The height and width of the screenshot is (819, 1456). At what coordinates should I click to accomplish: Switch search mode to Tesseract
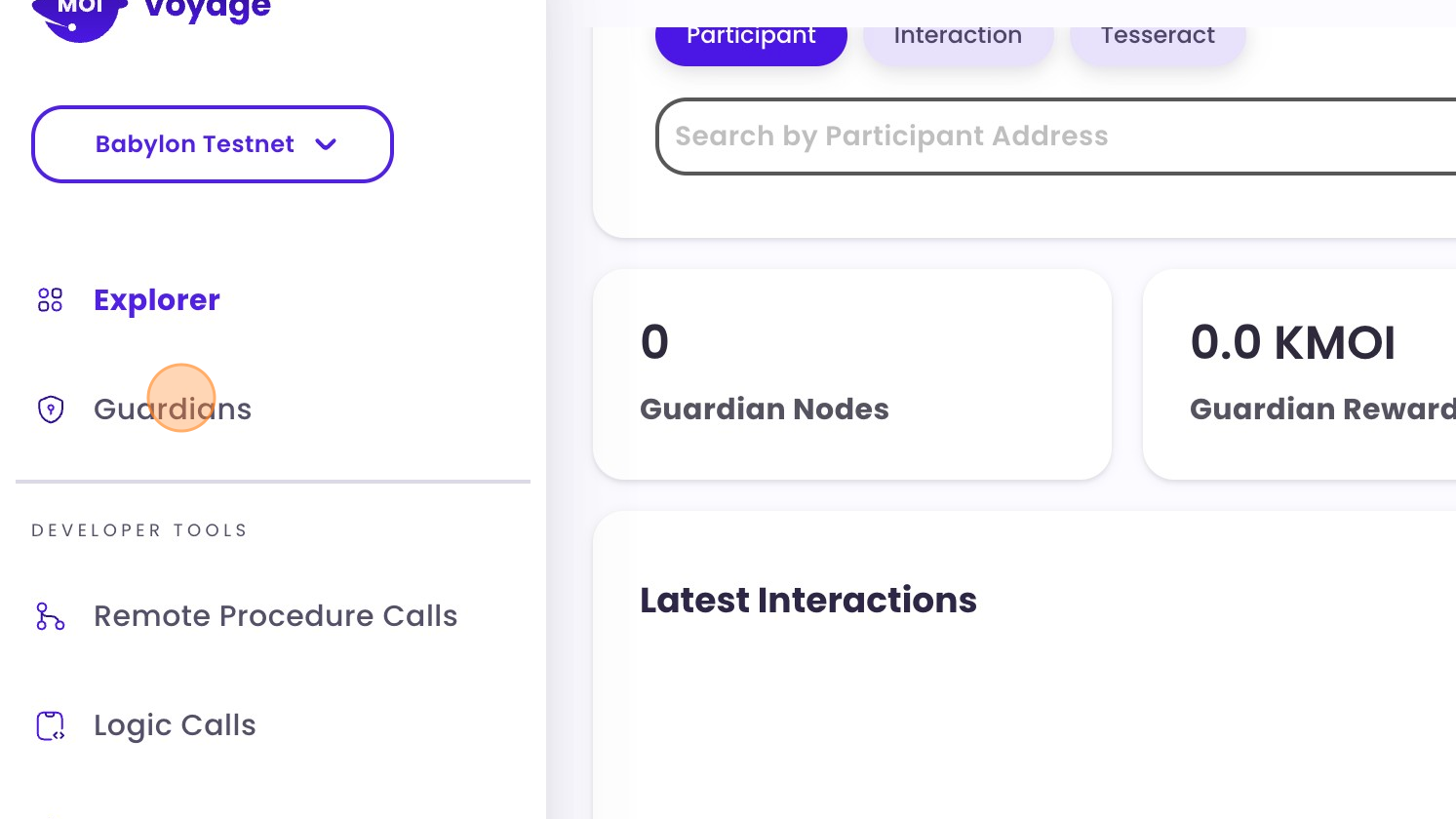(1158, 35)
